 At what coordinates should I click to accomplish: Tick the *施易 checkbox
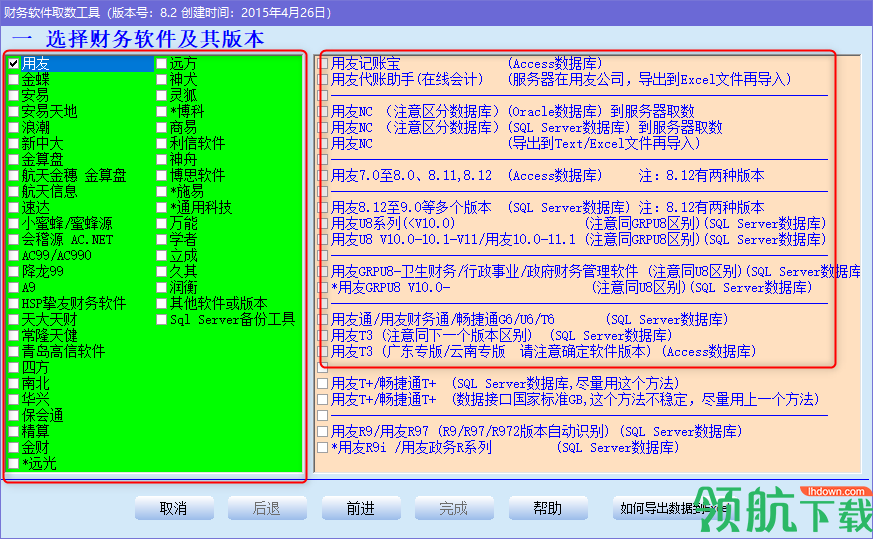161,192
